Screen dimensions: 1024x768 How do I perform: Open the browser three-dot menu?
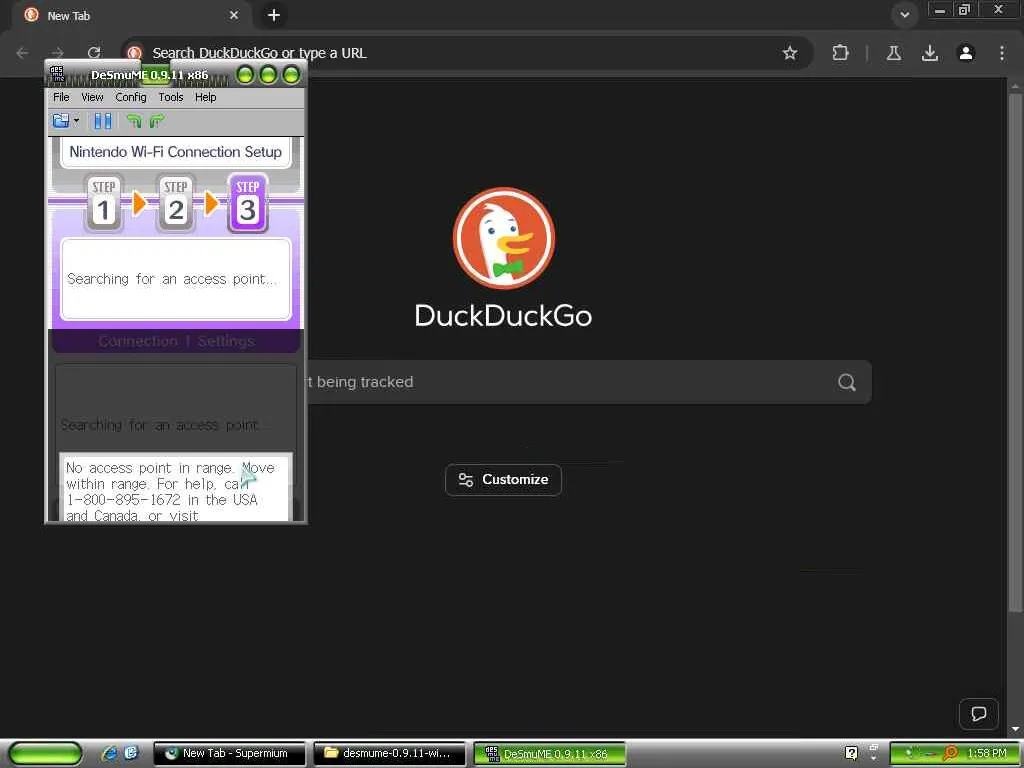[x=1002, y=53]
